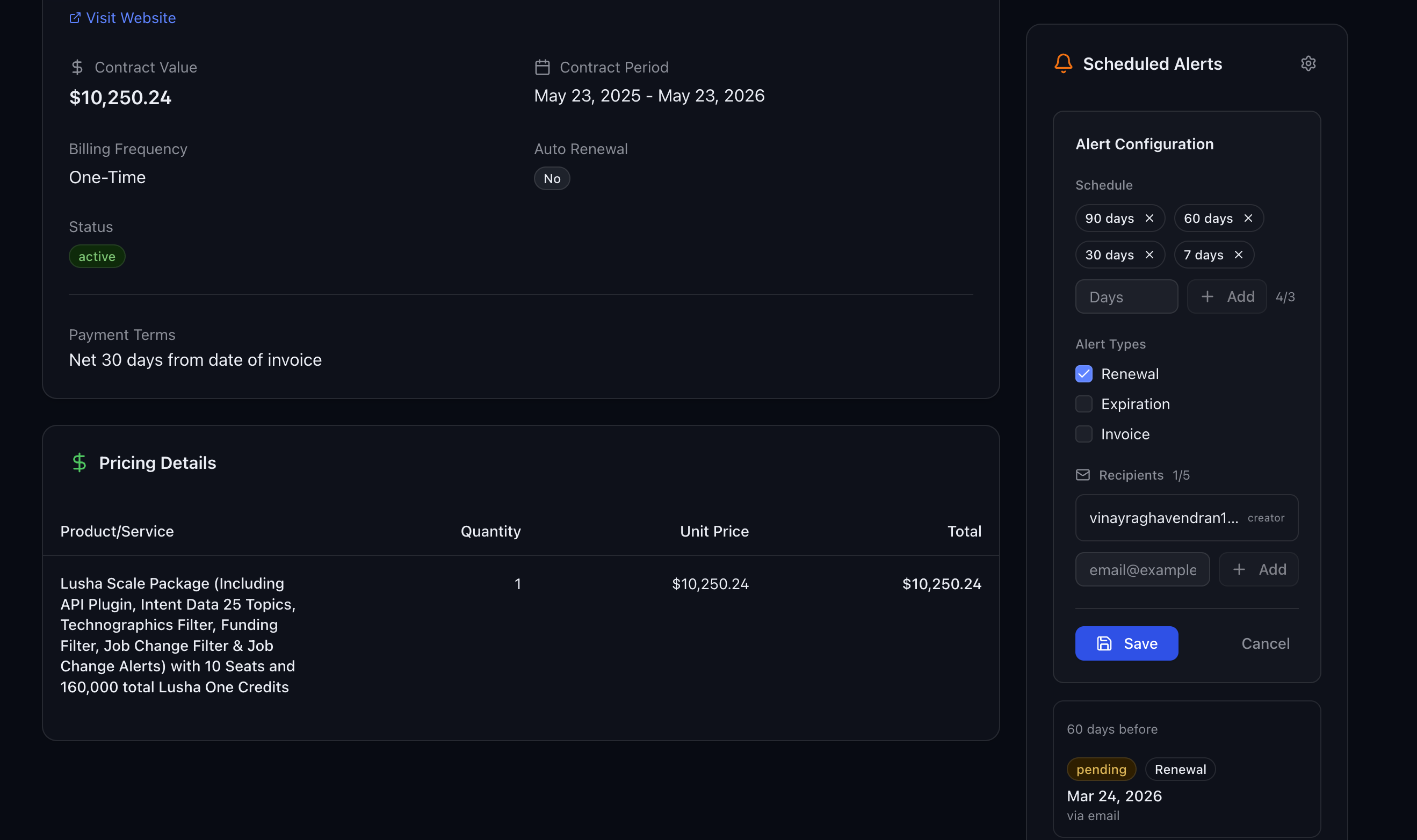
Task: Click the Recipients envelope icon
Action: tap(1082, 475)
